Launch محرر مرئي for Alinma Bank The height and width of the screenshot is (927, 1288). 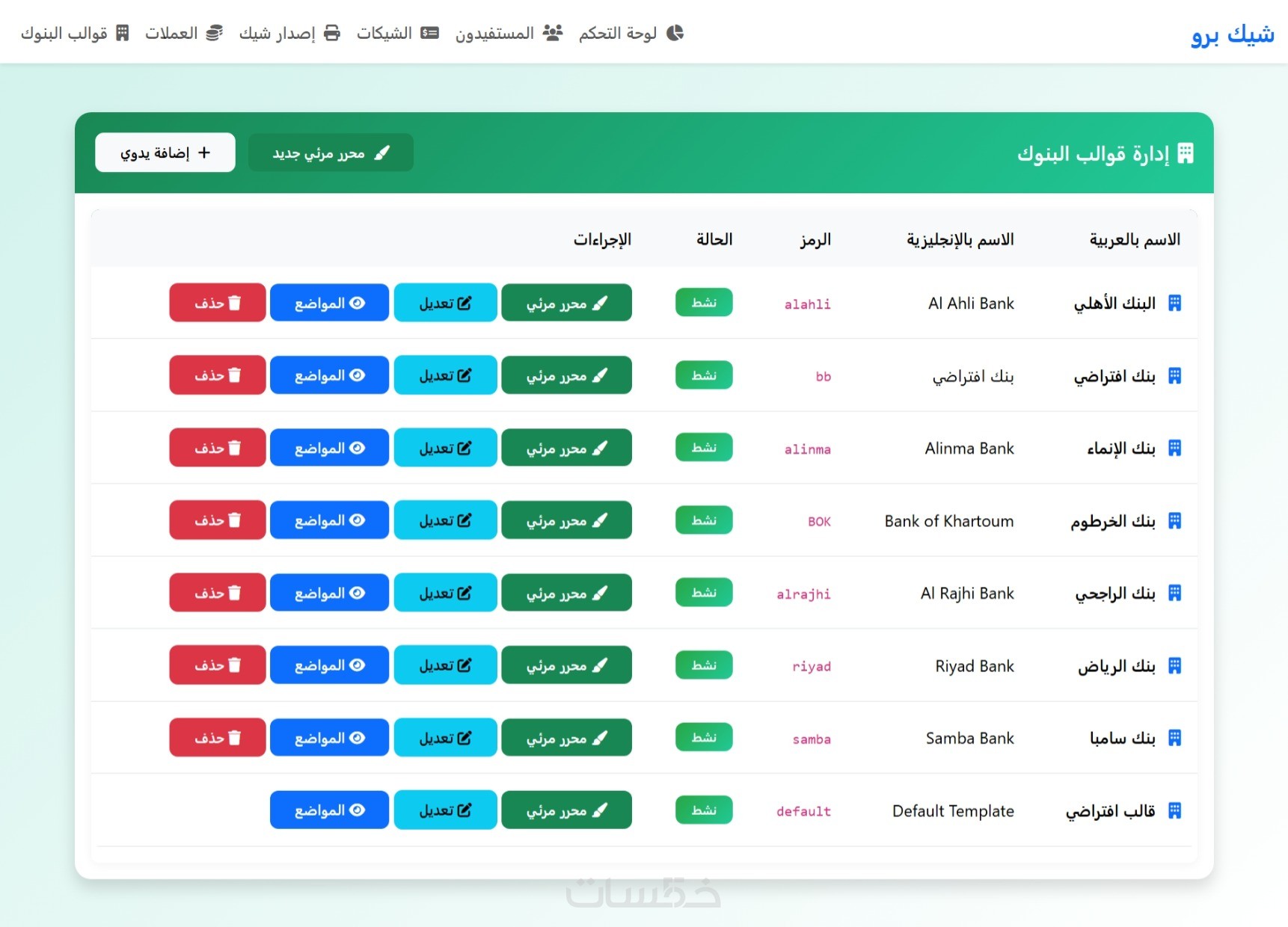pyautogui.click(x=566, y=448)
